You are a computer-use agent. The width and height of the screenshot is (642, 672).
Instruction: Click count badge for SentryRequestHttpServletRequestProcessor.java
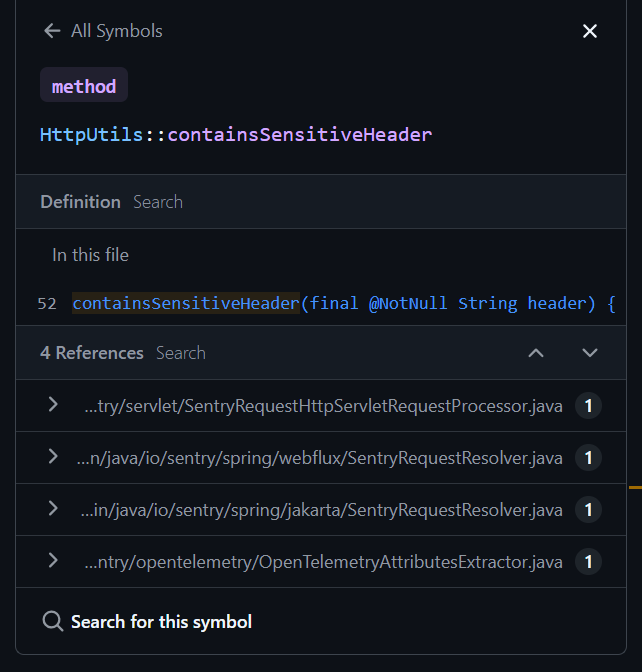588,406
